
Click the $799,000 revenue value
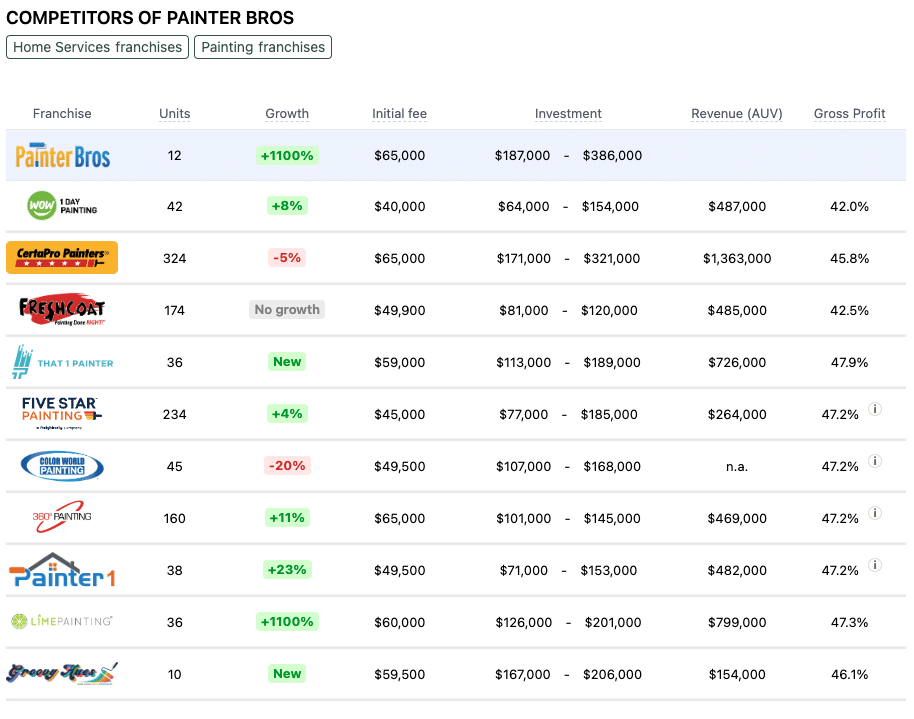point(737,622)
